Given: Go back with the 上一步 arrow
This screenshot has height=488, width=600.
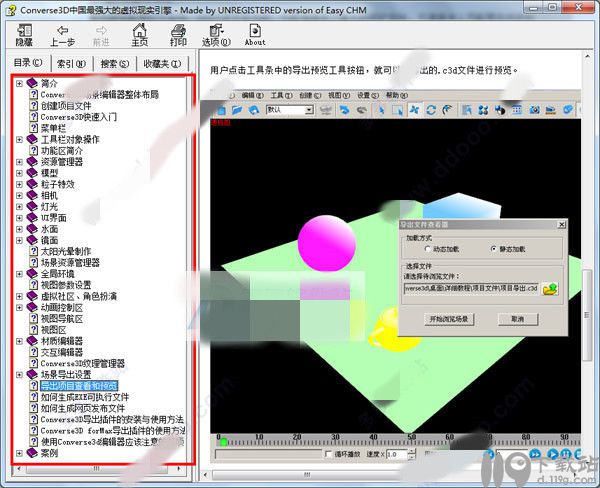Looking at the screenshot, I should (63, 35).
